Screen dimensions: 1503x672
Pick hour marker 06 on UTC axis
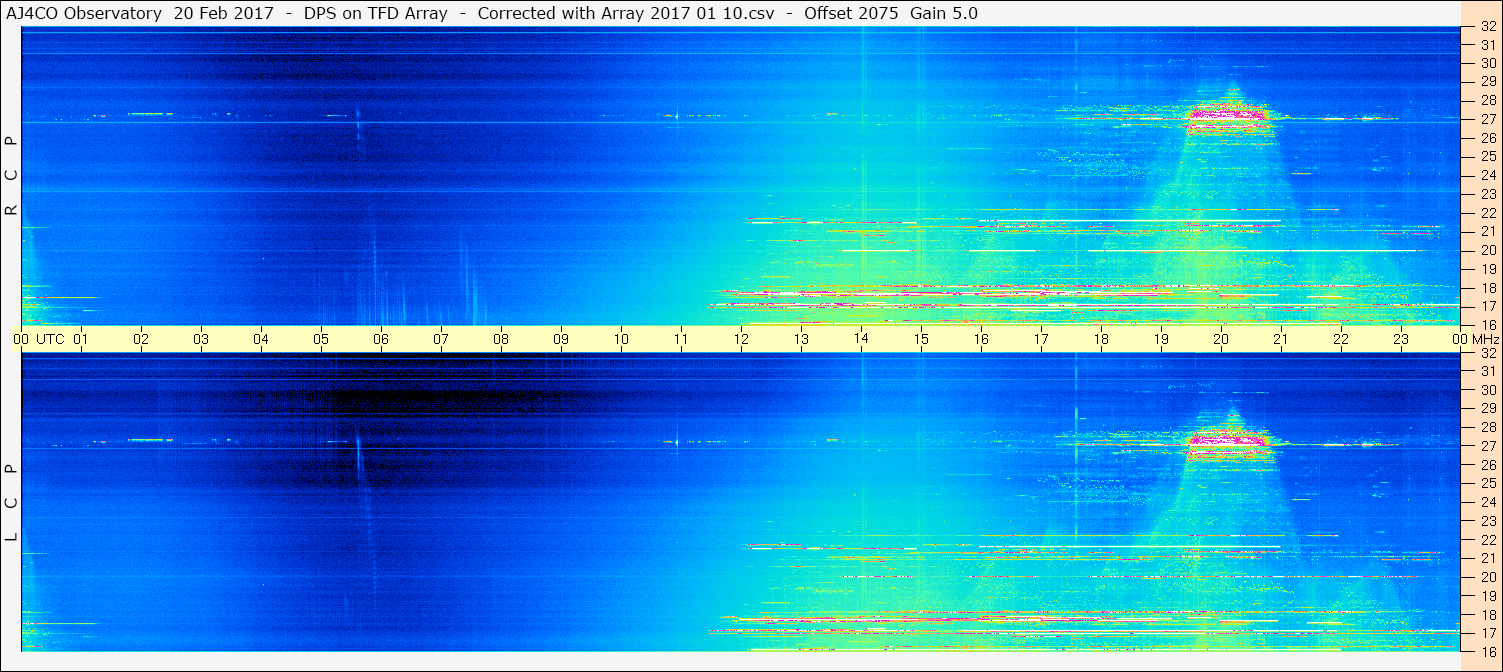pyautogui.click(x=381, y=339)
